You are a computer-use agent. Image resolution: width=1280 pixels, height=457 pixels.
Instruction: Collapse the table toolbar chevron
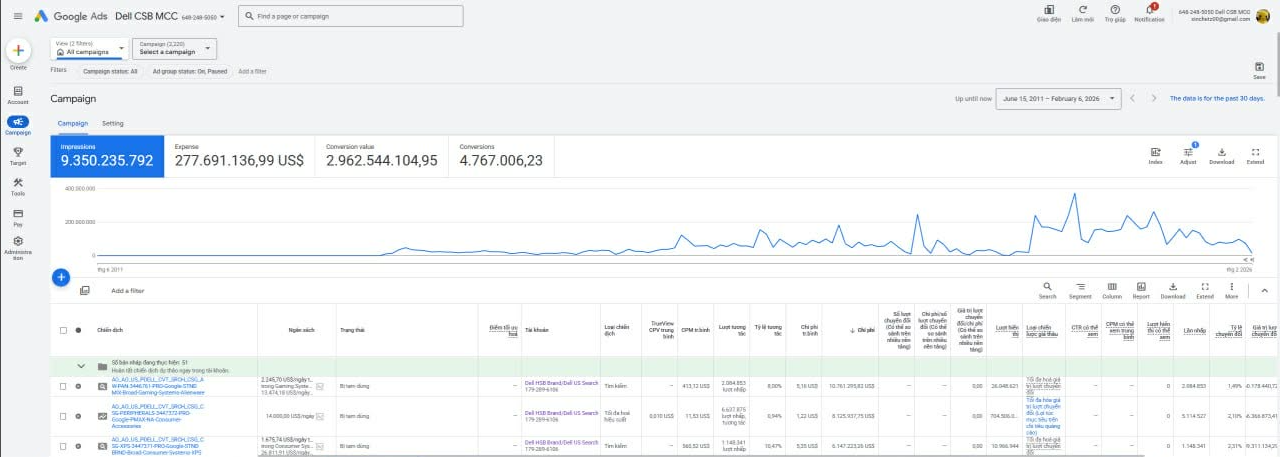pyautogui.click(x=1263, y=290)
